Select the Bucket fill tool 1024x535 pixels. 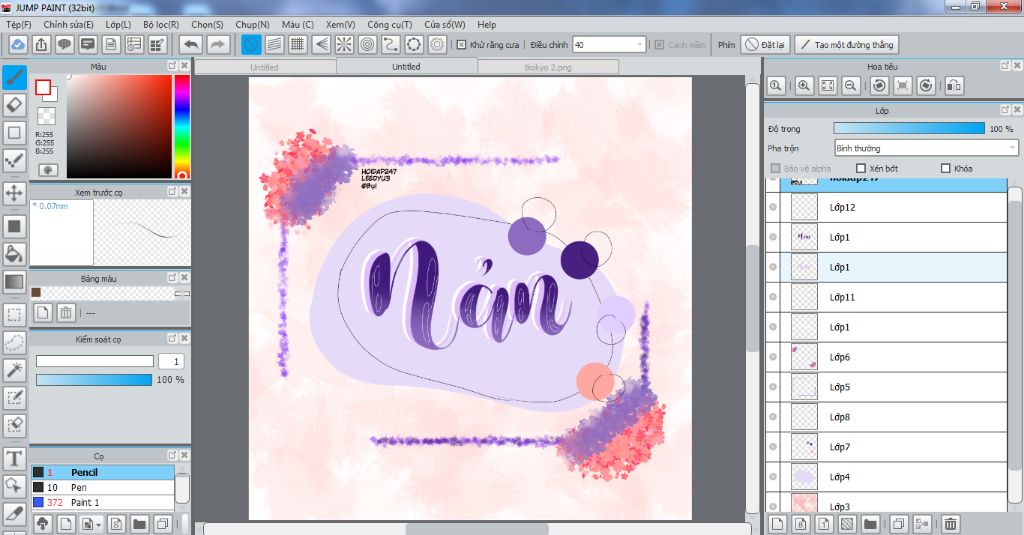(x=14, y=254)
